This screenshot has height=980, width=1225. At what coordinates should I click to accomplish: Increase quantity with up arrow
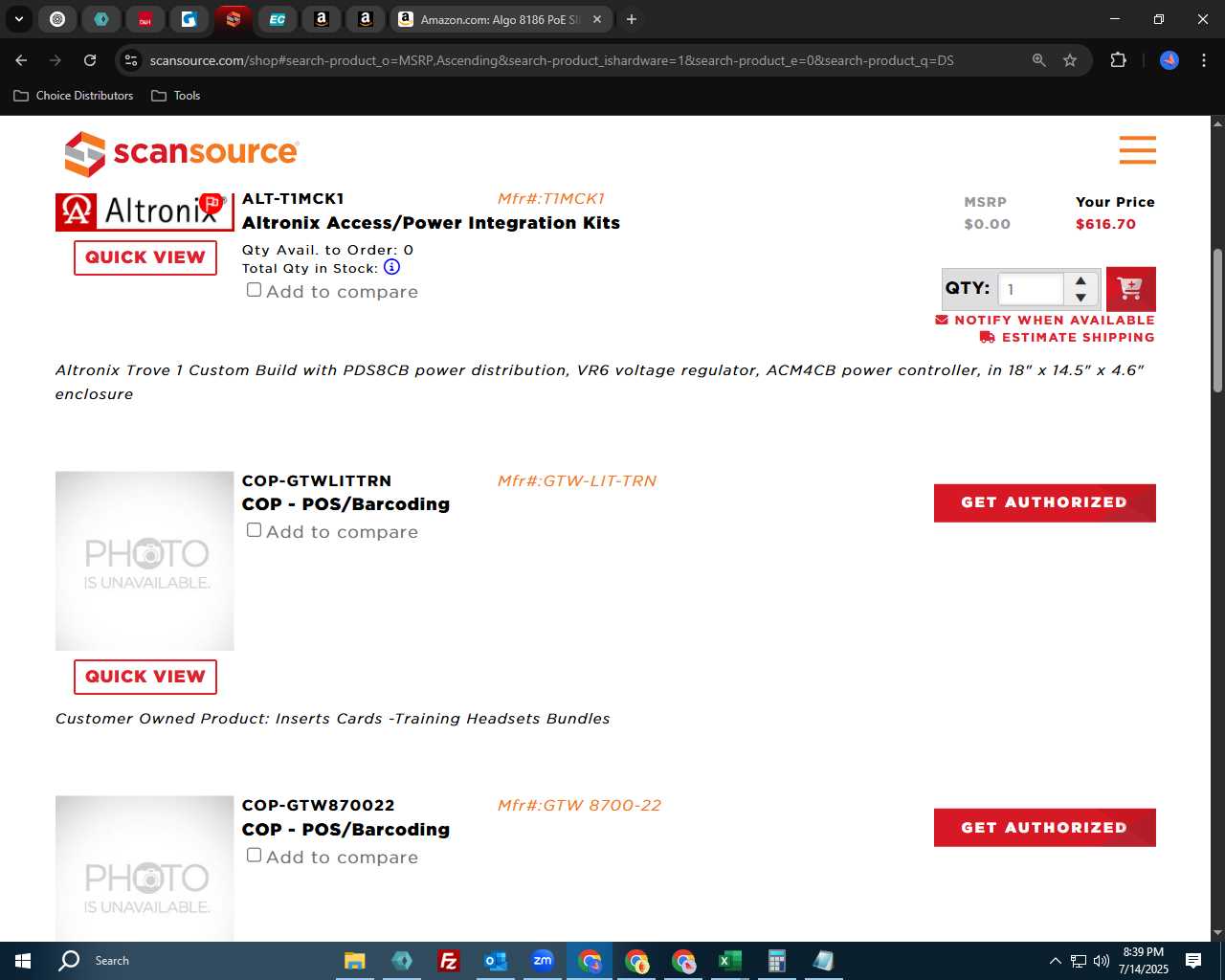1080,280
